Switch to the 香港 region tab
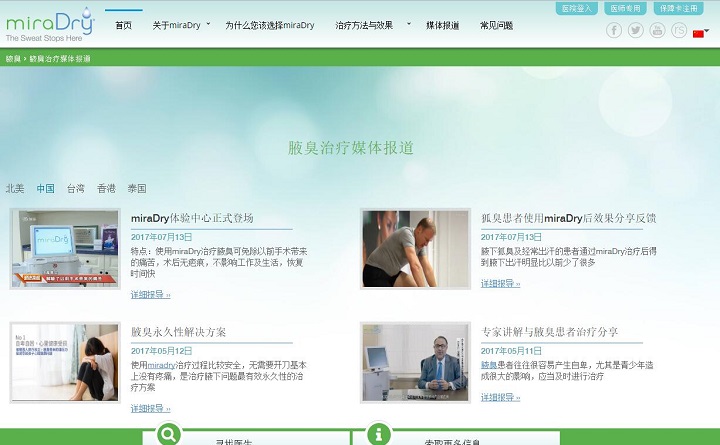The width and height of the screenshot is (720, 445). 106,188
